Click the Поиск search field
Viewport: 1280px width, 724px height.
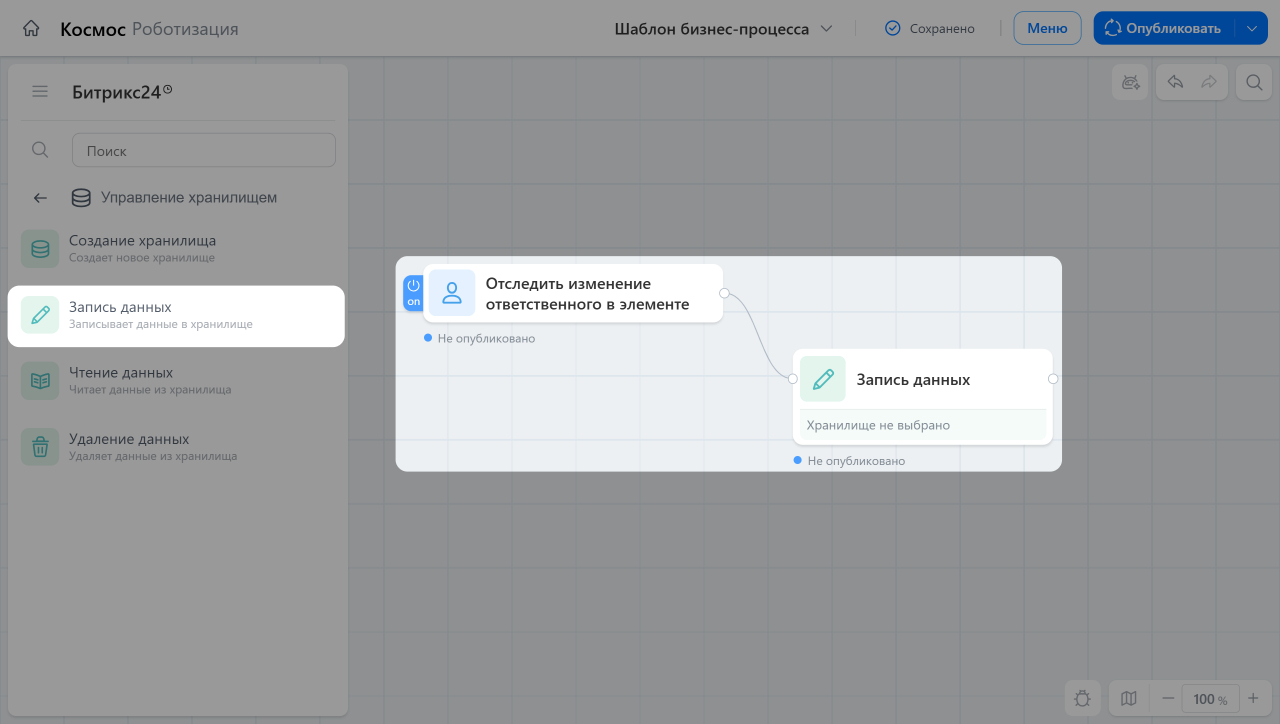coord(204,150)
